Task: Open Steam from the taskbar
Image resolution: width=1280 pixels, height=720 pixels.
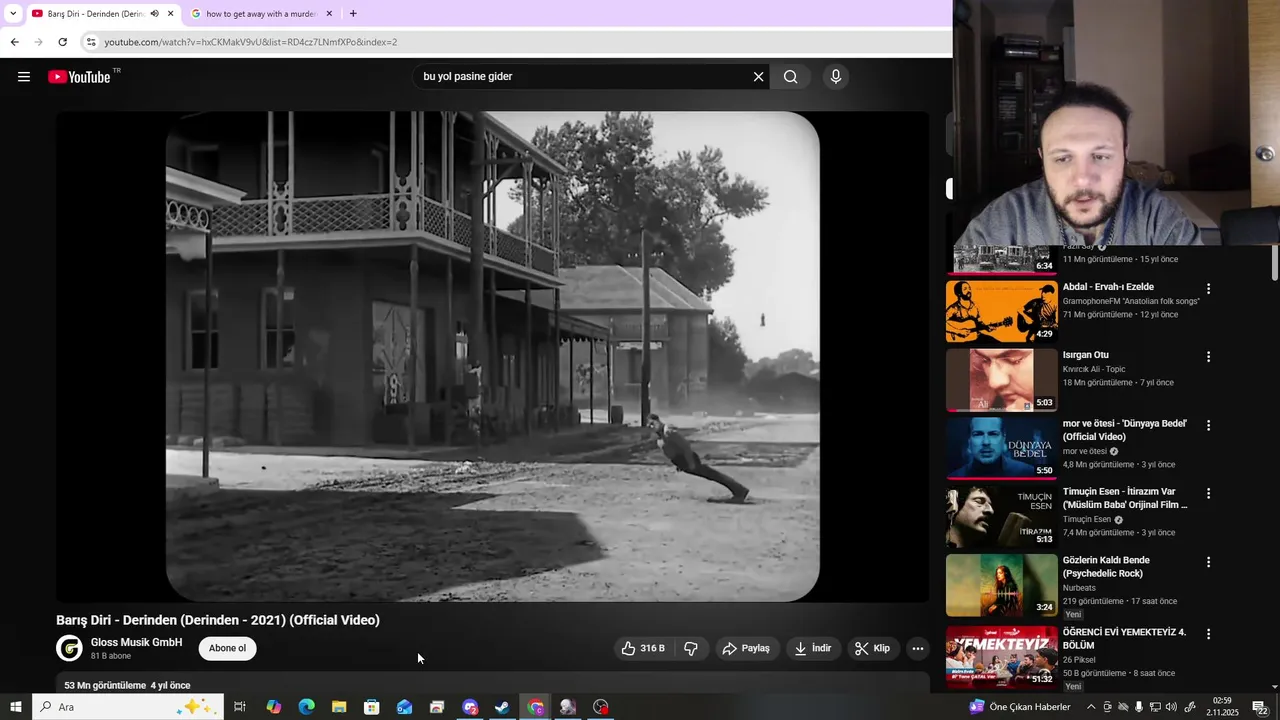Action: [503, 707]
